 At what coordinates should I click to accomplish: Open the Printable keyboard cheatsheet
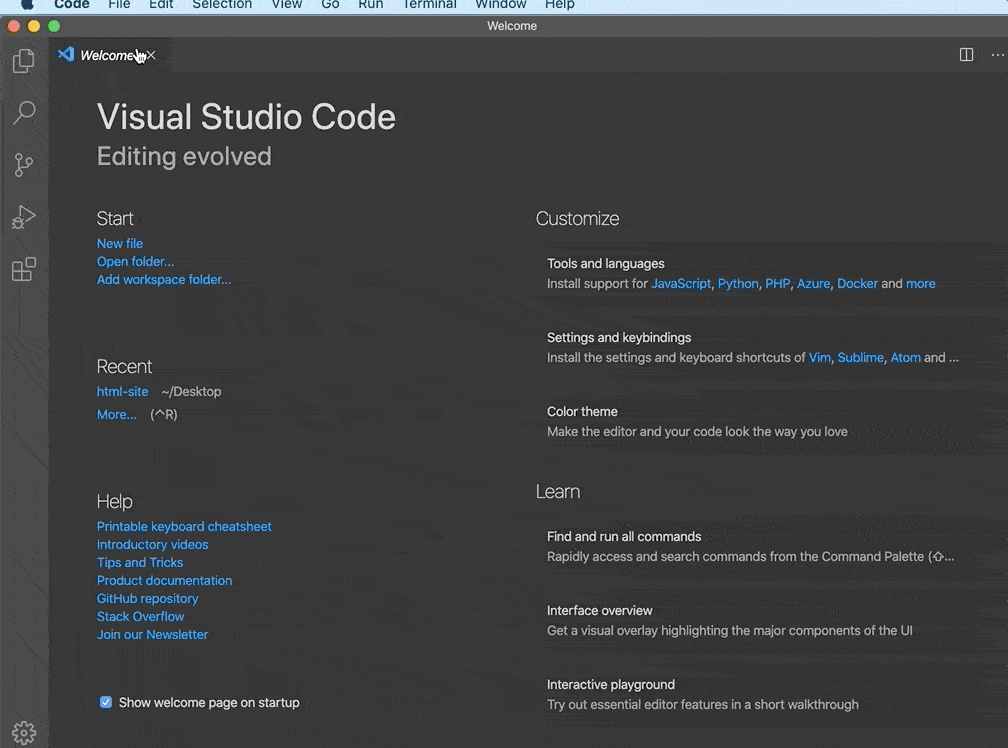click(184, 526)
